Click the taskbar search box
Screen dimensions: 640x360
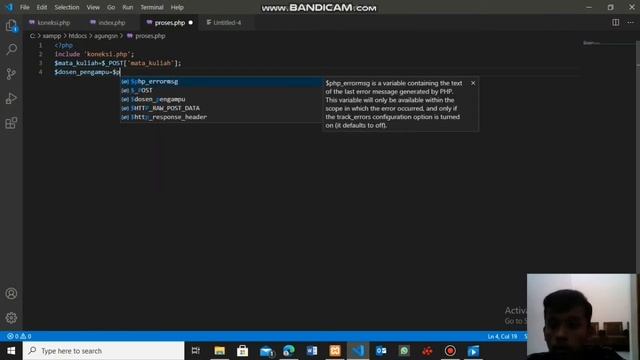click(103, 351)
